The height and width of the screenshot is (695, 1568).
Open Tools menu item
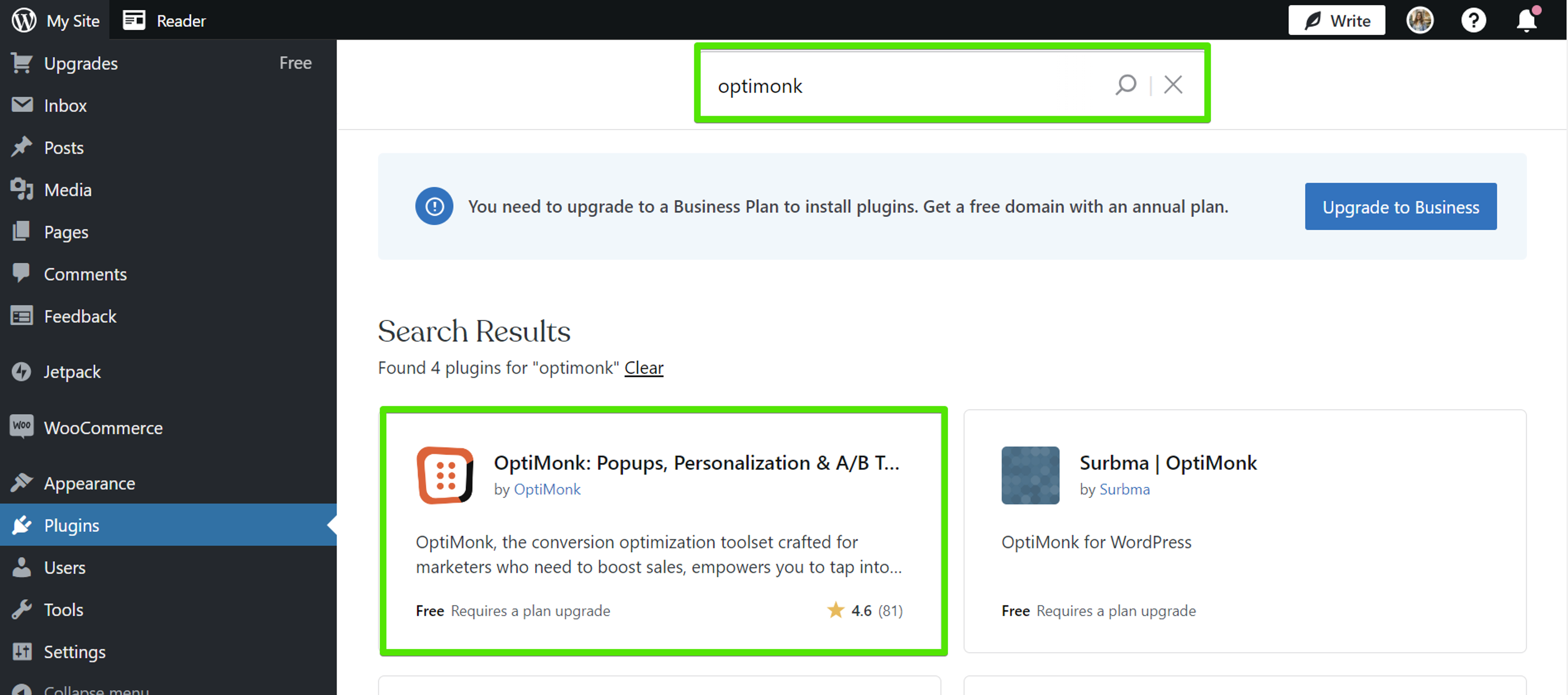[168, 609]
